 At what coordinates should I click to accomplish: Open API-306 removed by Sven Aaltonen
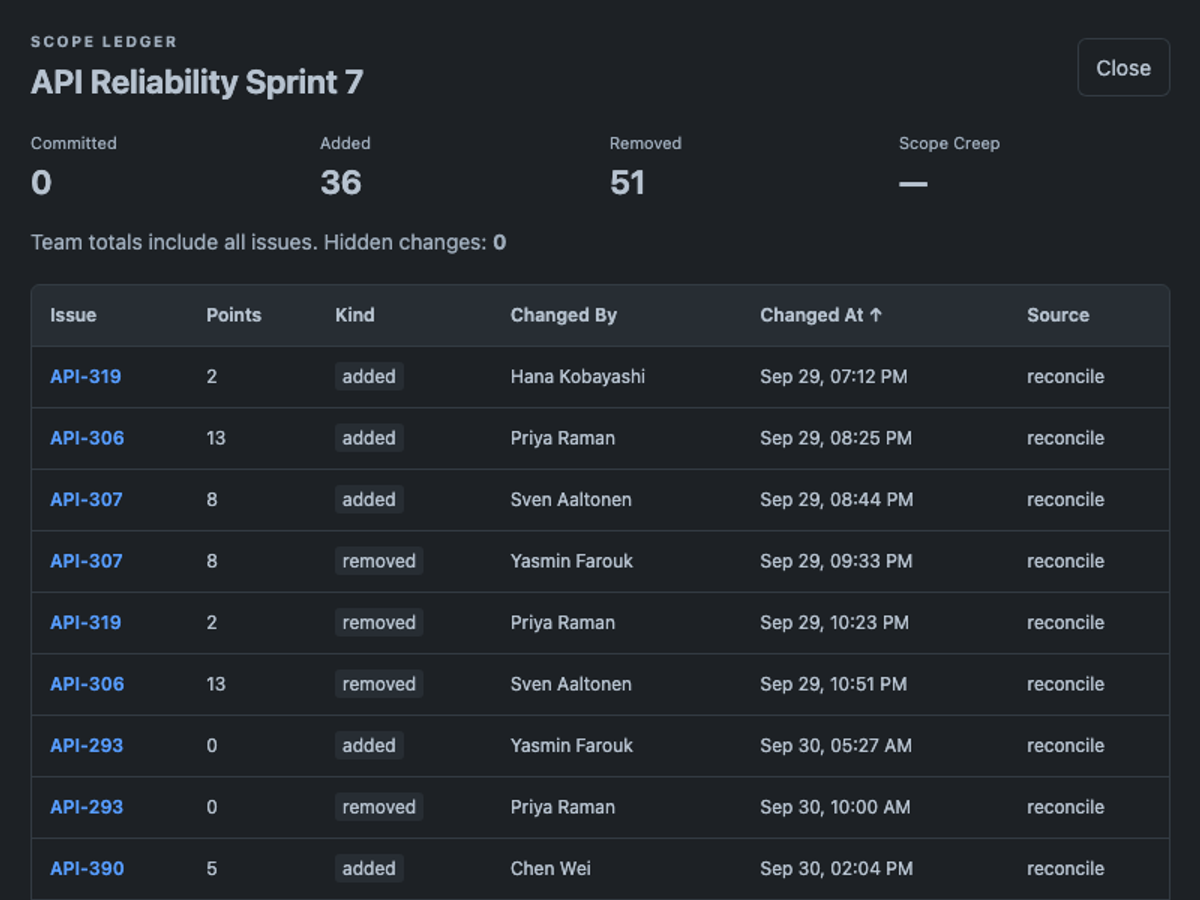tap(87, 684)
